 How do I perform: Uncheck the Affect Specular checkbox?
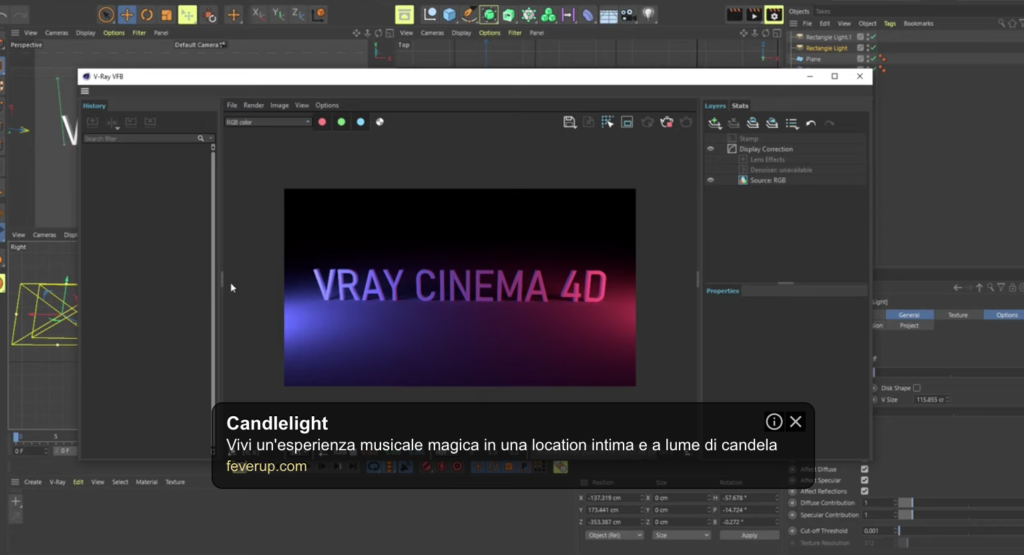865,480
